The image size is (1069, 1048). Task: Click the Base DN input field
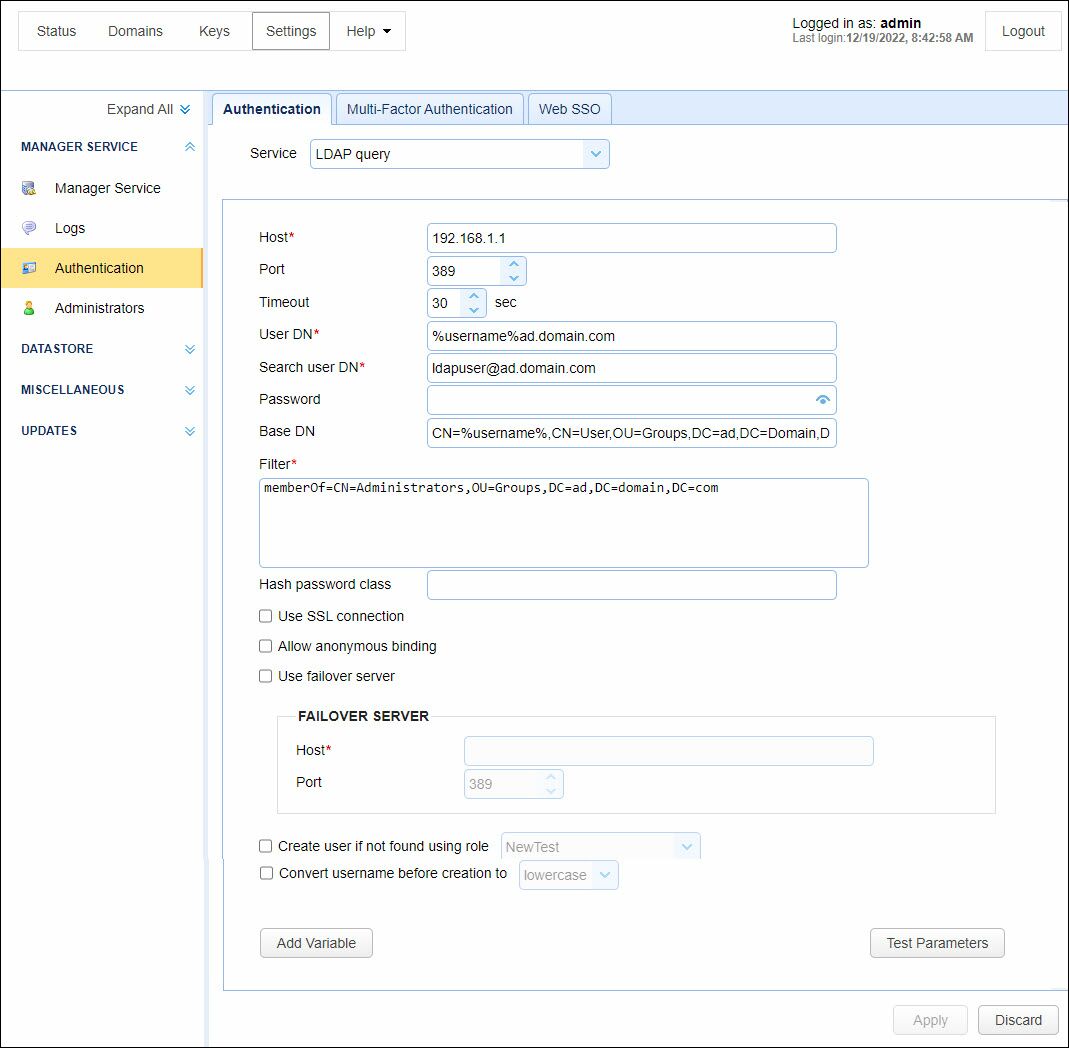pos(631,433)
